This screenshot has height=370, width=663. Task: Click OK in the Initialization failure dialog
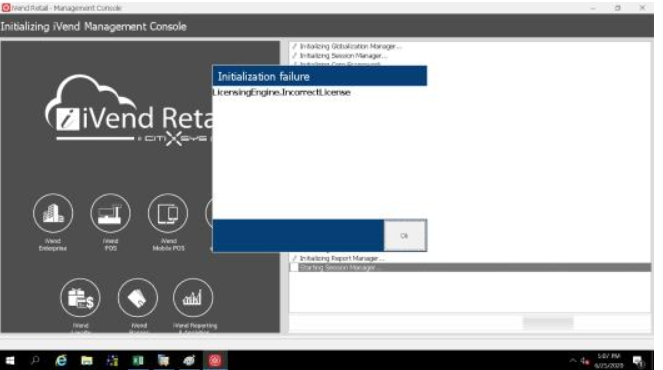coord(405,236)
